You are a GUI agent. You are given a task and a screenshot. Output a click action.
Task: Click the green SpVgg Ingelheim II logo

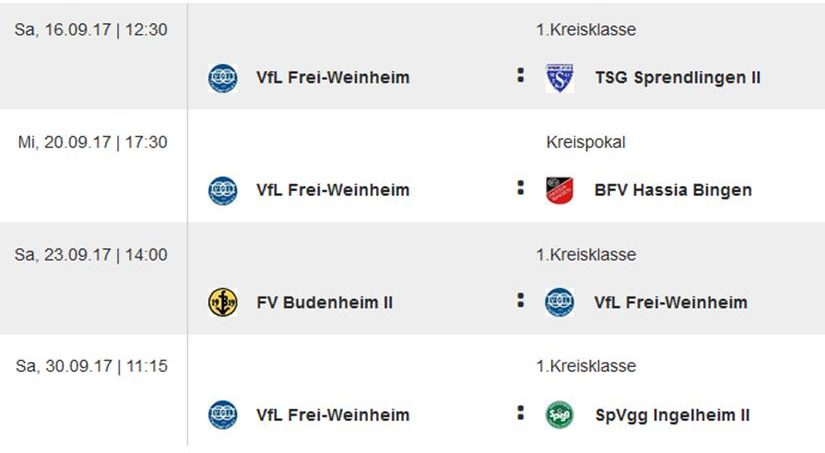coord(559,415)
